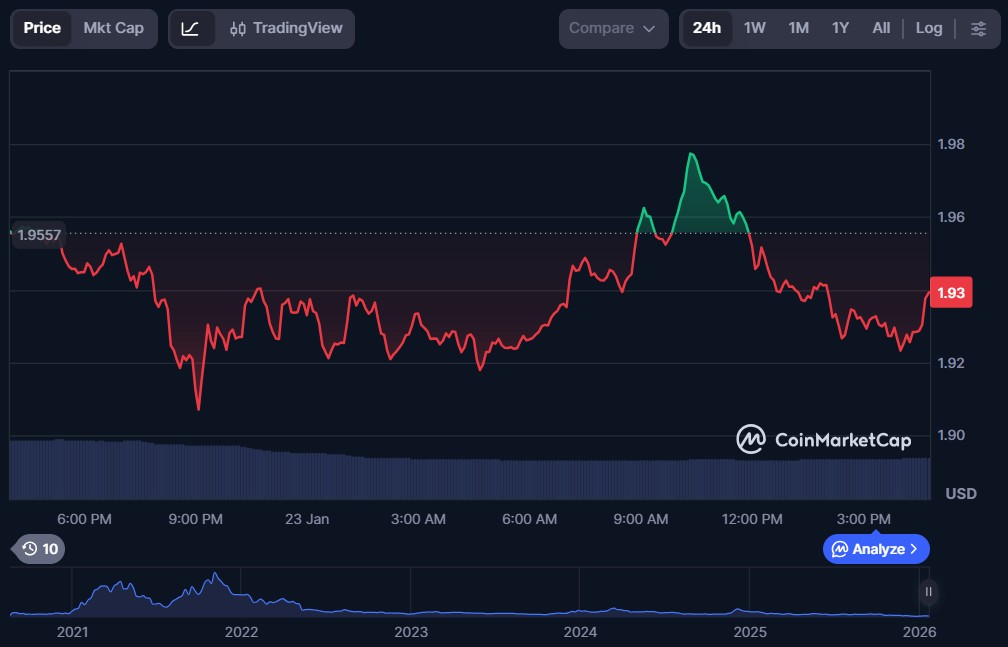Select the 1W timeframe tab
Screen dimensions: 1008x647
(755, 28)
